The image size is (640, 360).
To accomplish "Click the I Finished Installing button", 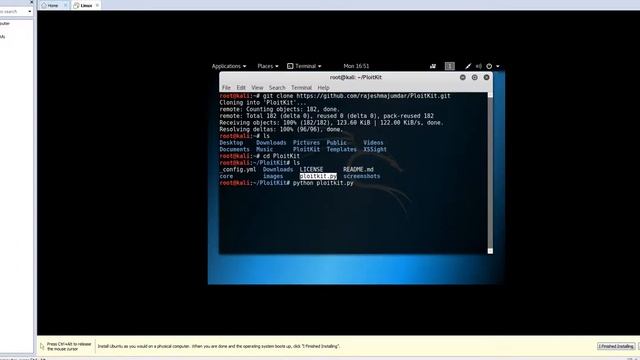I will (x=616, y=346).
